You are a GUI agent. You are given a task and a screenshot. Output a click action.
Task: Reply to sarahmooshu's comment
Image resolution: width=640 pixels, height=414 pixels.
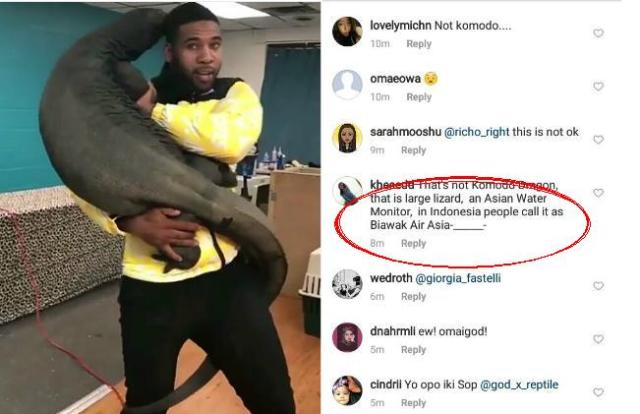413,150
